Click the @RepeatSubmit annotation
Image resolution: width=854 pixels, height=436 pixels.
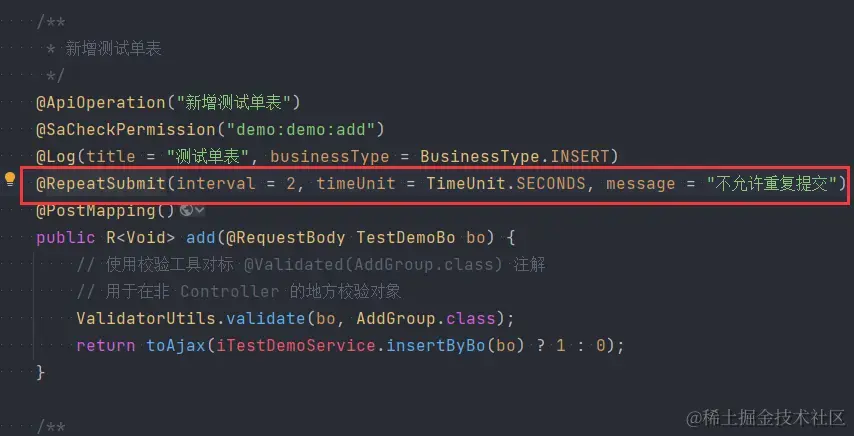click(x=101, y=183)
